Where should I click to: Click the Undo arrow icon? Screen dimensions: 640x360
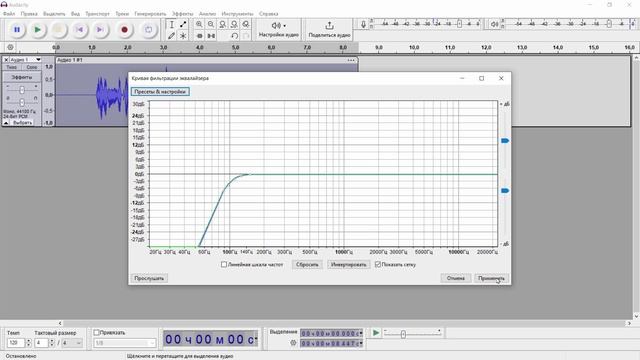(234, 36)
